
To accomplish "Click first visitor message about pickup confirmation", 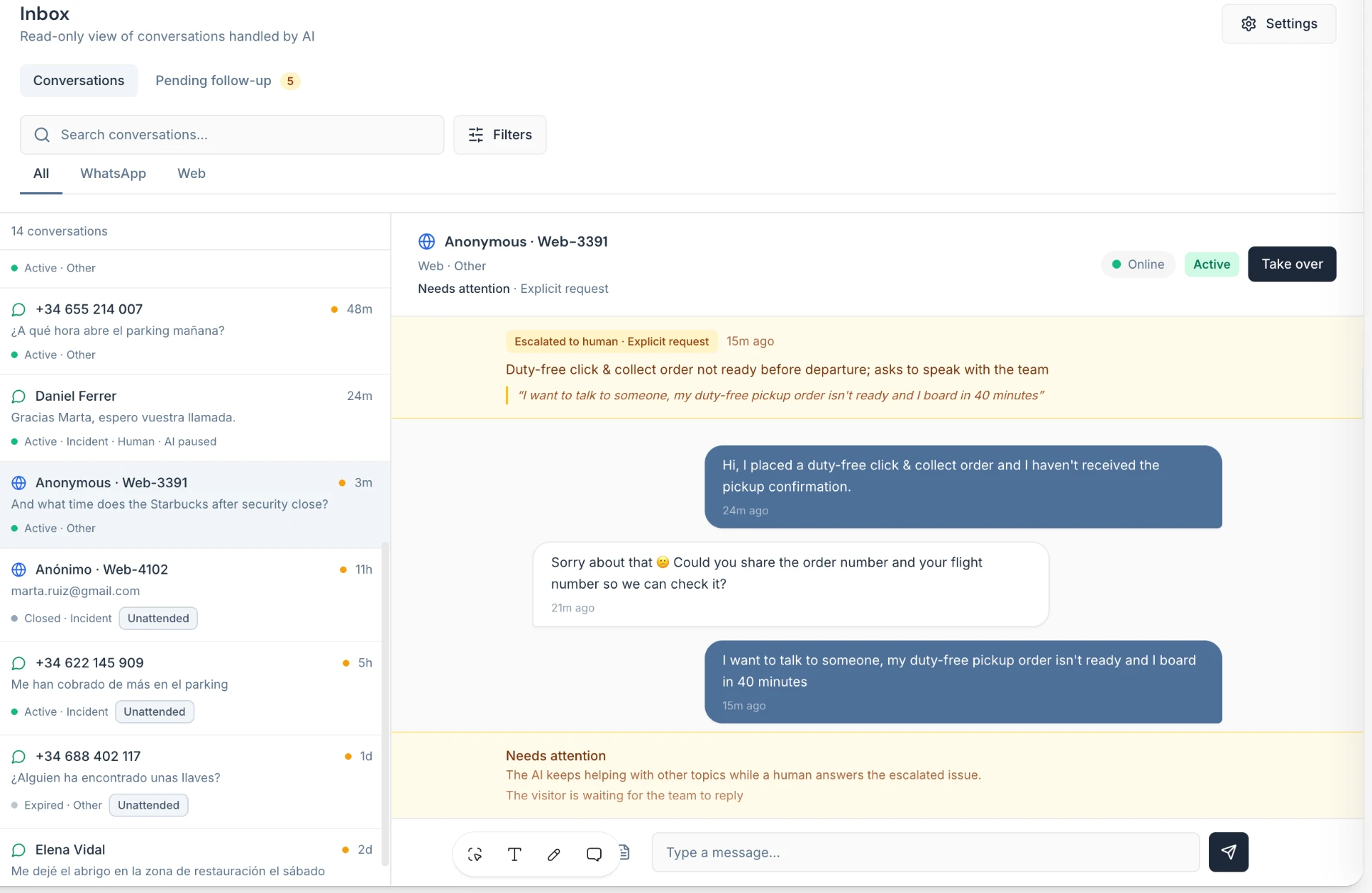I will point(963,487).
